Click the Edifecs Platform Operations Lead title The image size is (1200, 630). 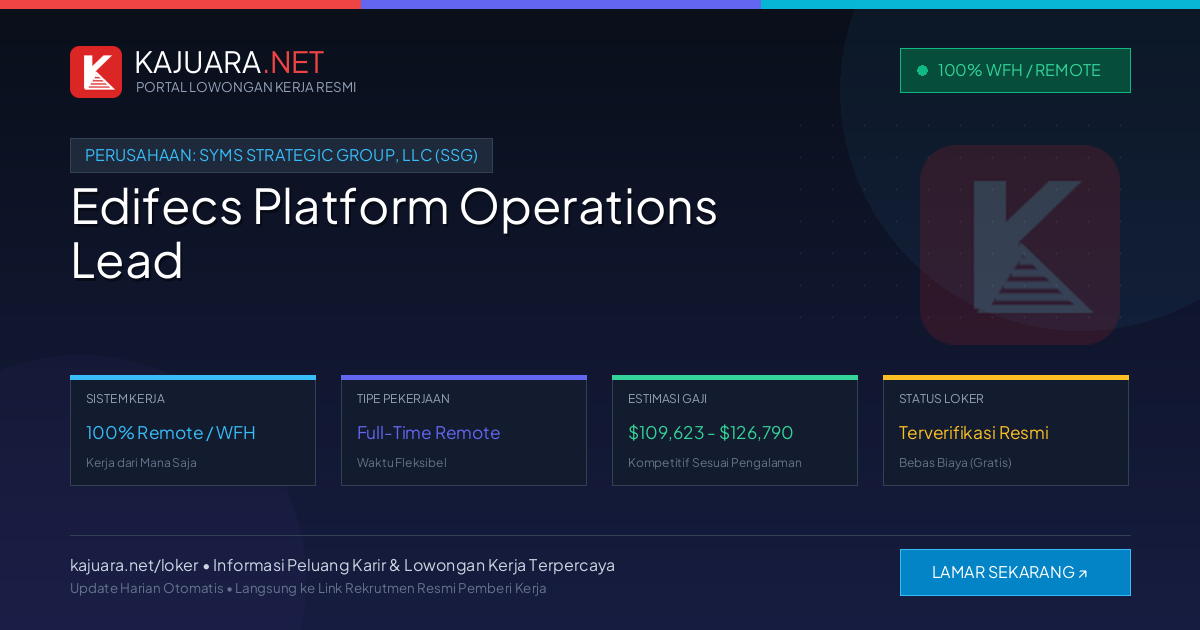[394, 233]
